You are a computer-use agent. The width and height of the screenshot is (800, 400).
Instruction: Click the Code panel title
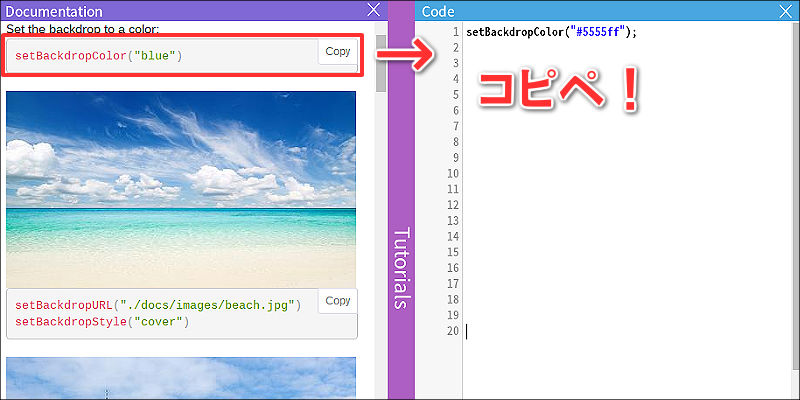tap(438, 11)
